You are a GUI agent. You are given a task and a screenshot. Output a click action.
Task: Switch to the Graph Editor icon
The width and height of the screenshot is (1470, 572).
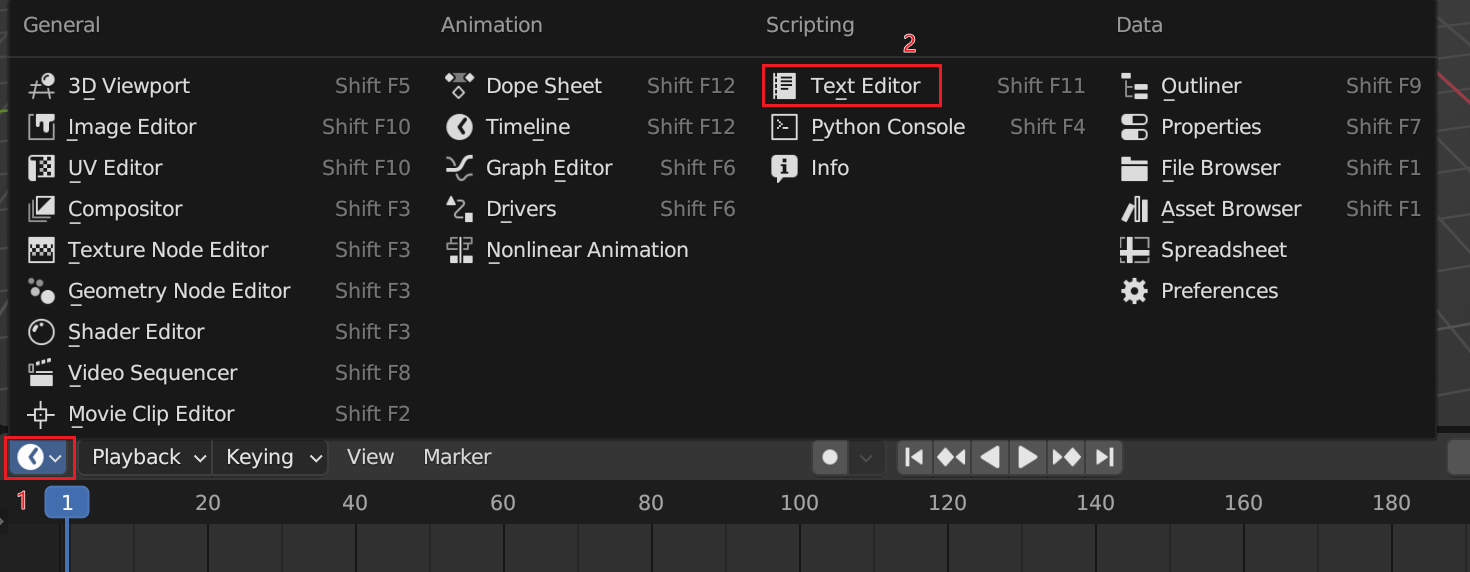click(x=459, y=168)
